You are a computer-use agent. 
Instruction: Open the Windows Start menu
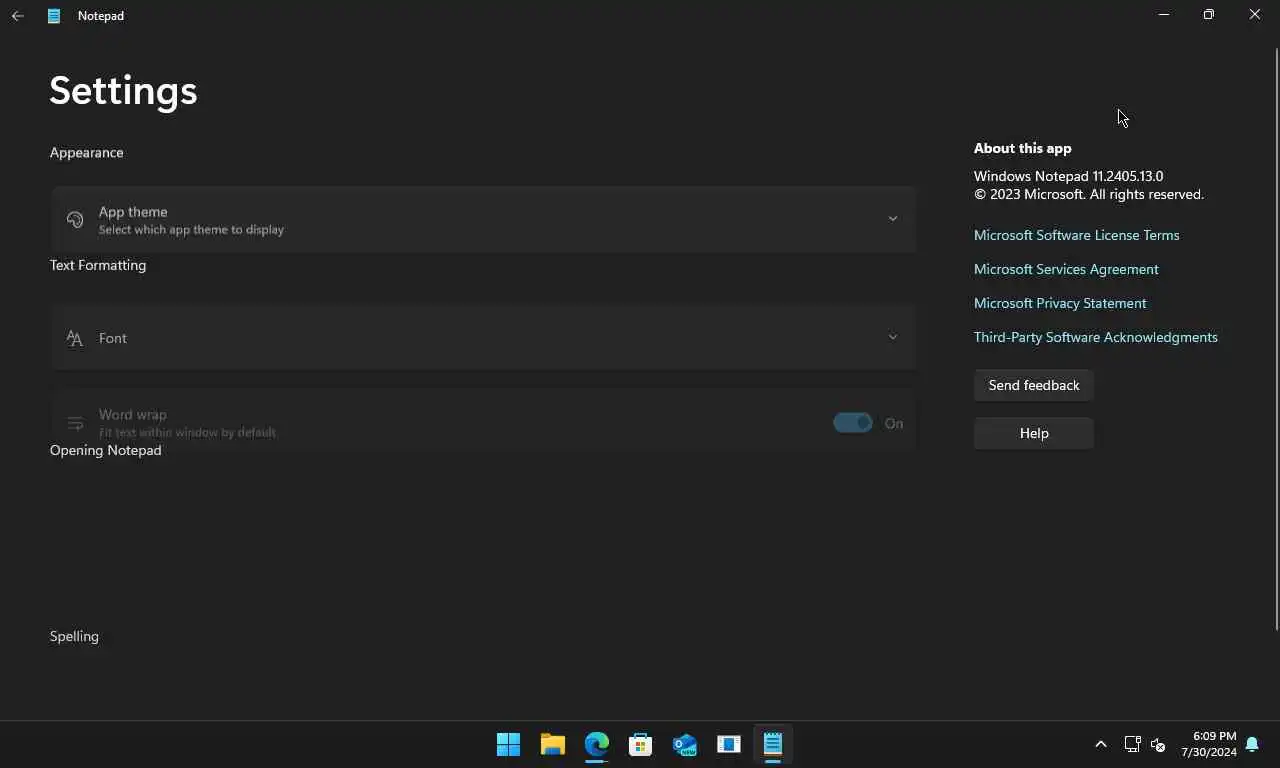click(x=508, y=744)
